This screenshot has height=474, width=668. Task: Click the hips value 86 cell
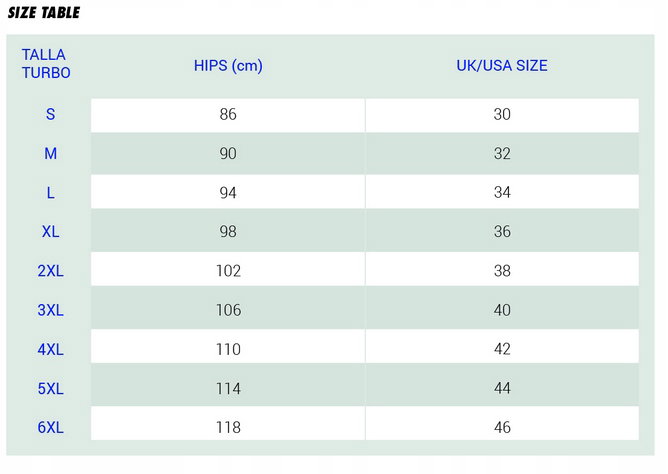pos(228,115)
